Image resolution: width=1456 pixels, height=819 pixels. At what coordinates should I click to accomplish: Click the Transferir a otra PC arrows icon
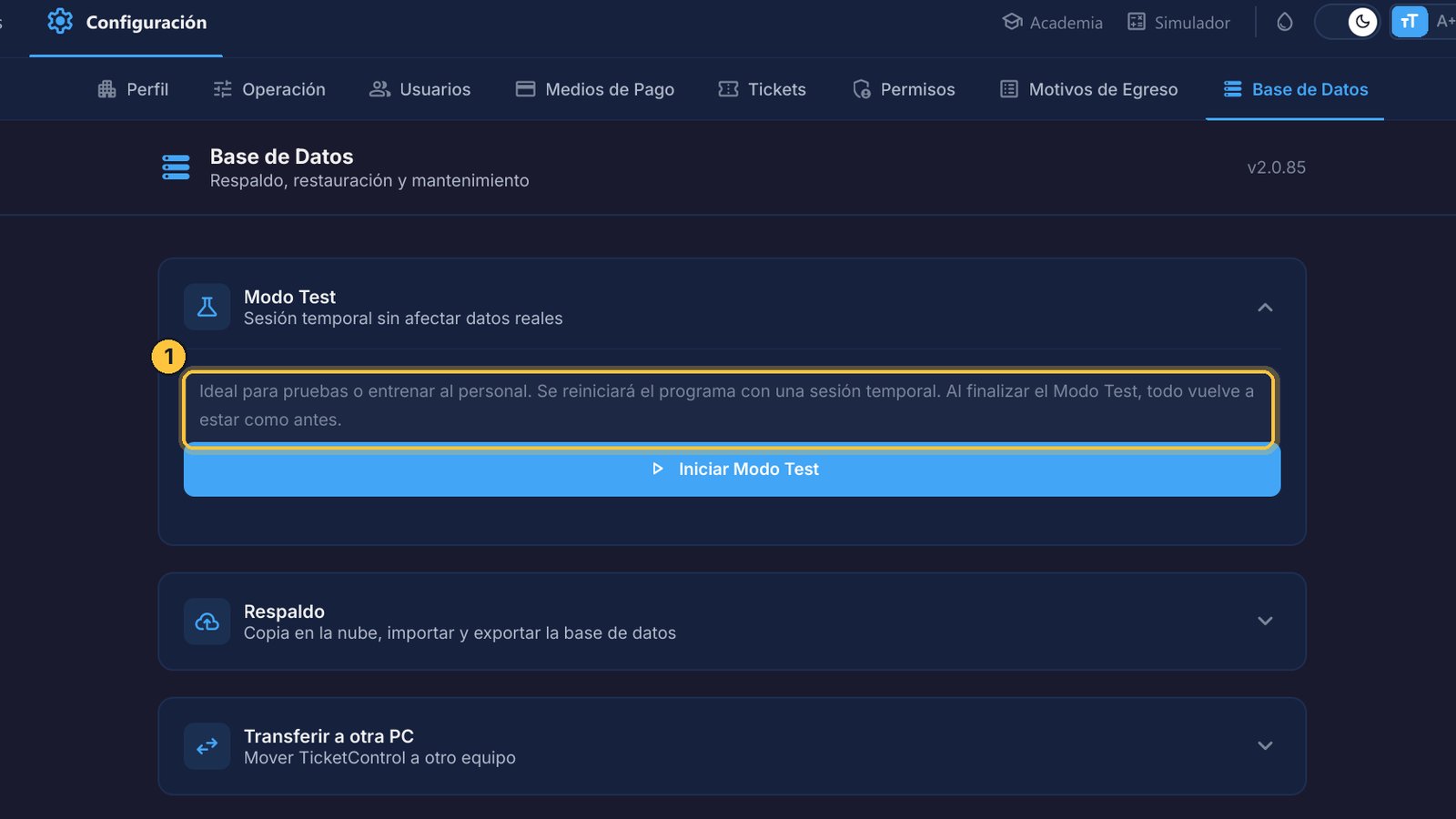pyautogui.click(x=207, y=746)
